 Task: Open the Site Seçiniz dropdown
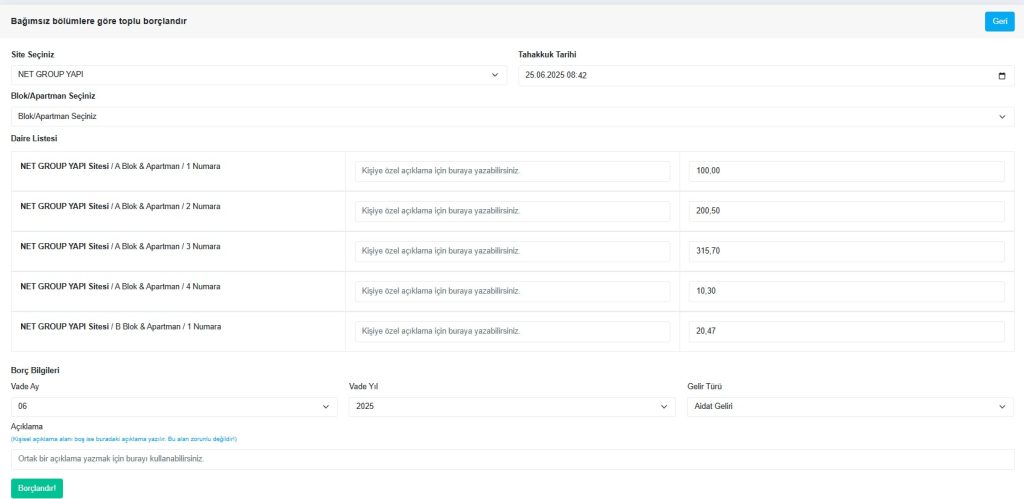259,75
